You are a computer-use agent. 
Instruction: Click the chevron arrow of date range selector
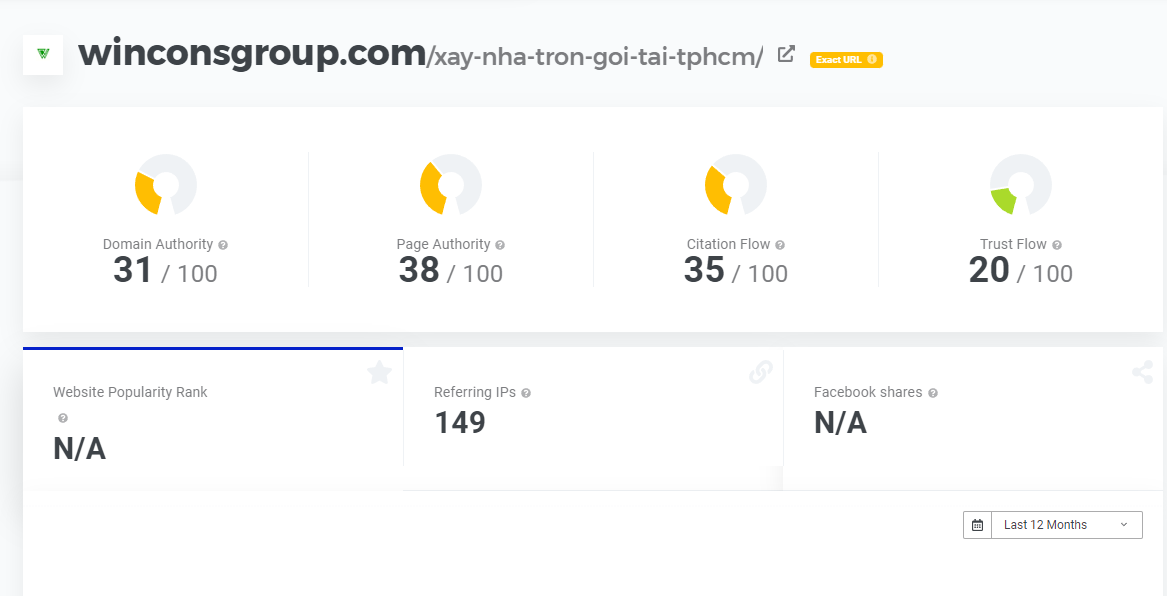click(x=1124, y=525)
